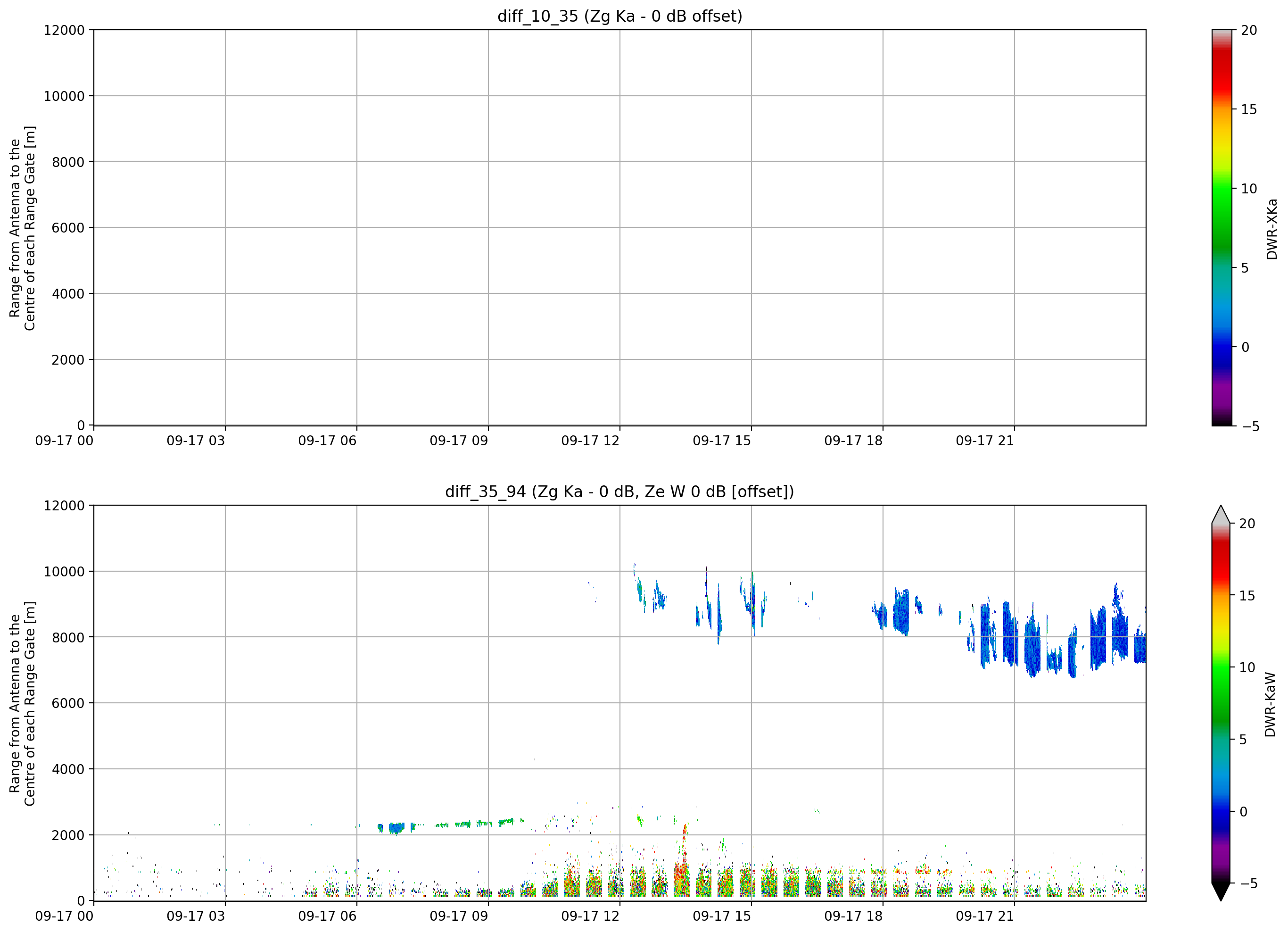Click tick "−5" on DWR-KaW colorbar
This screenshot has width=1288, height=933.
click(x=1248, y=883)
